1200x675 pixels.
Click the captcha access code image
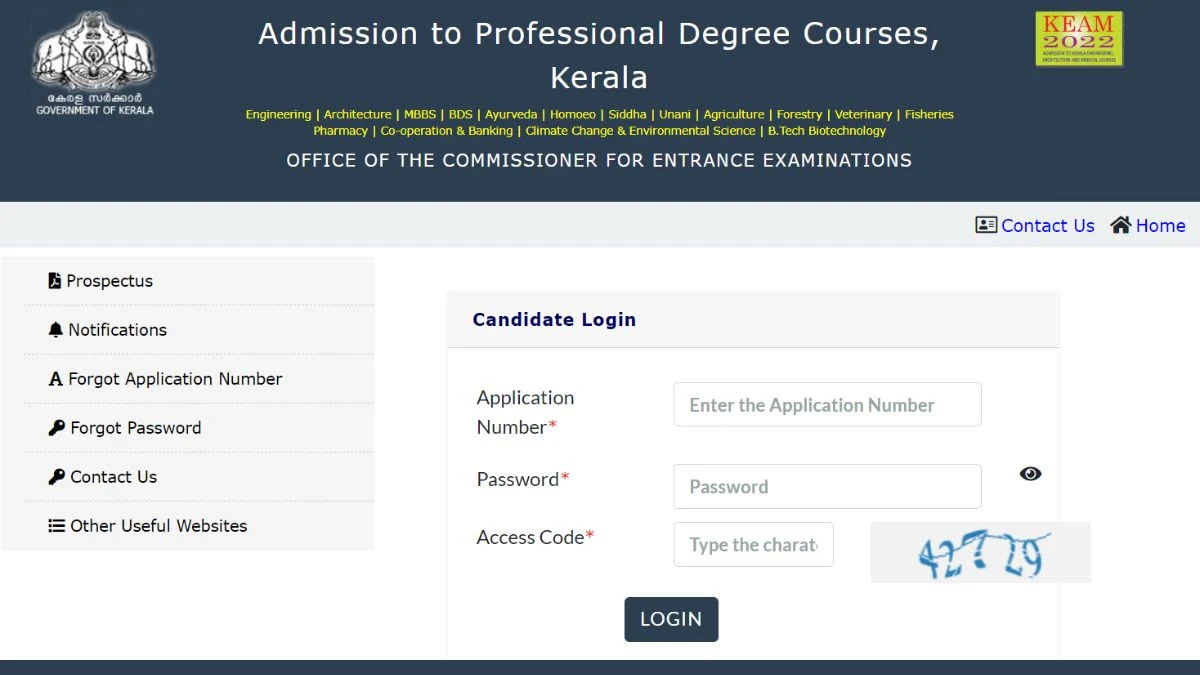(x=980, y=552)
